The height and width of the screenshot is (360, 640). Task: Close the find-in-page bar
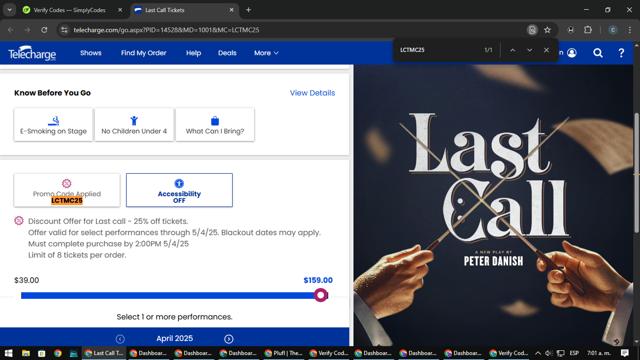click(x=546, y=50)
